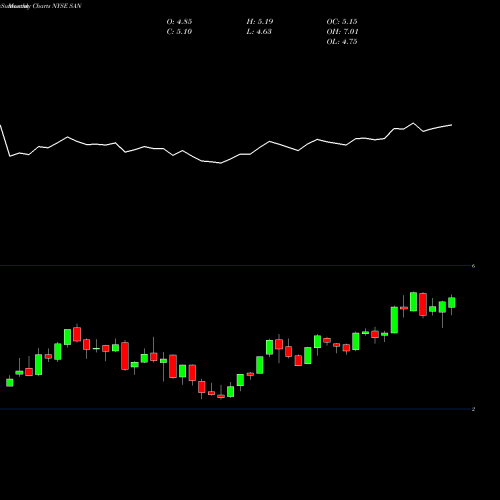Select the 'OL: 4.75' reading
Viewport: 500px width, 500px height.
click(342, 42)
